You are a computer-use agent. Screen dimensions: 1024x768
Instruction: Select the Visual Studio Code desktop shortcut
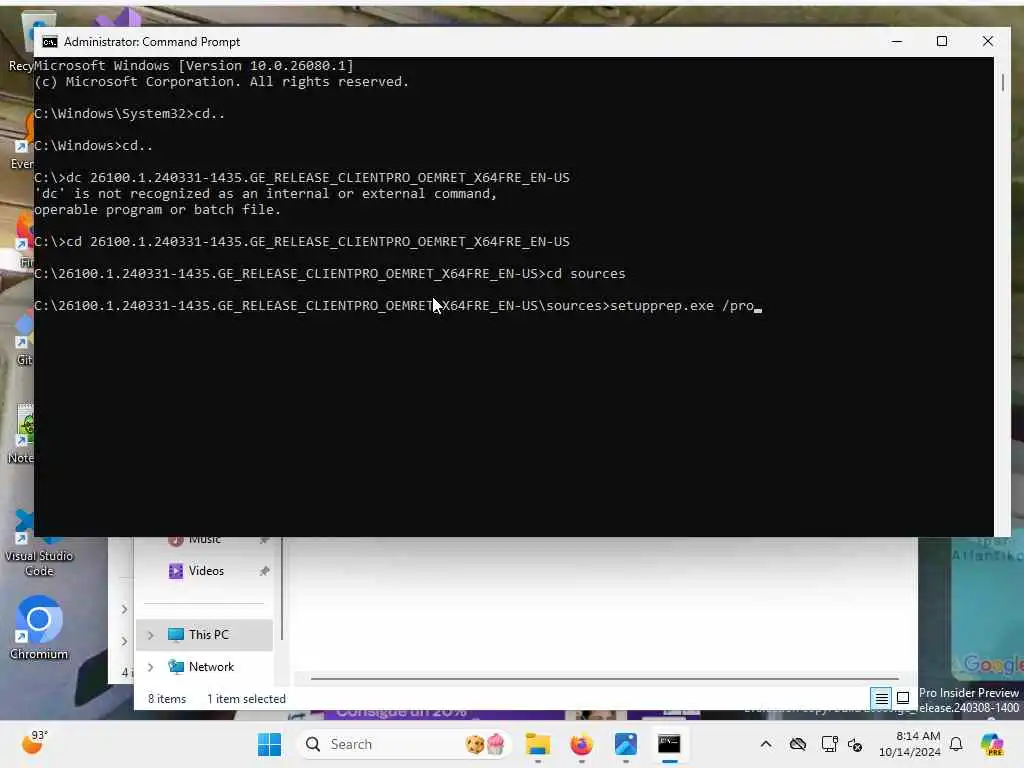(39, 544)
